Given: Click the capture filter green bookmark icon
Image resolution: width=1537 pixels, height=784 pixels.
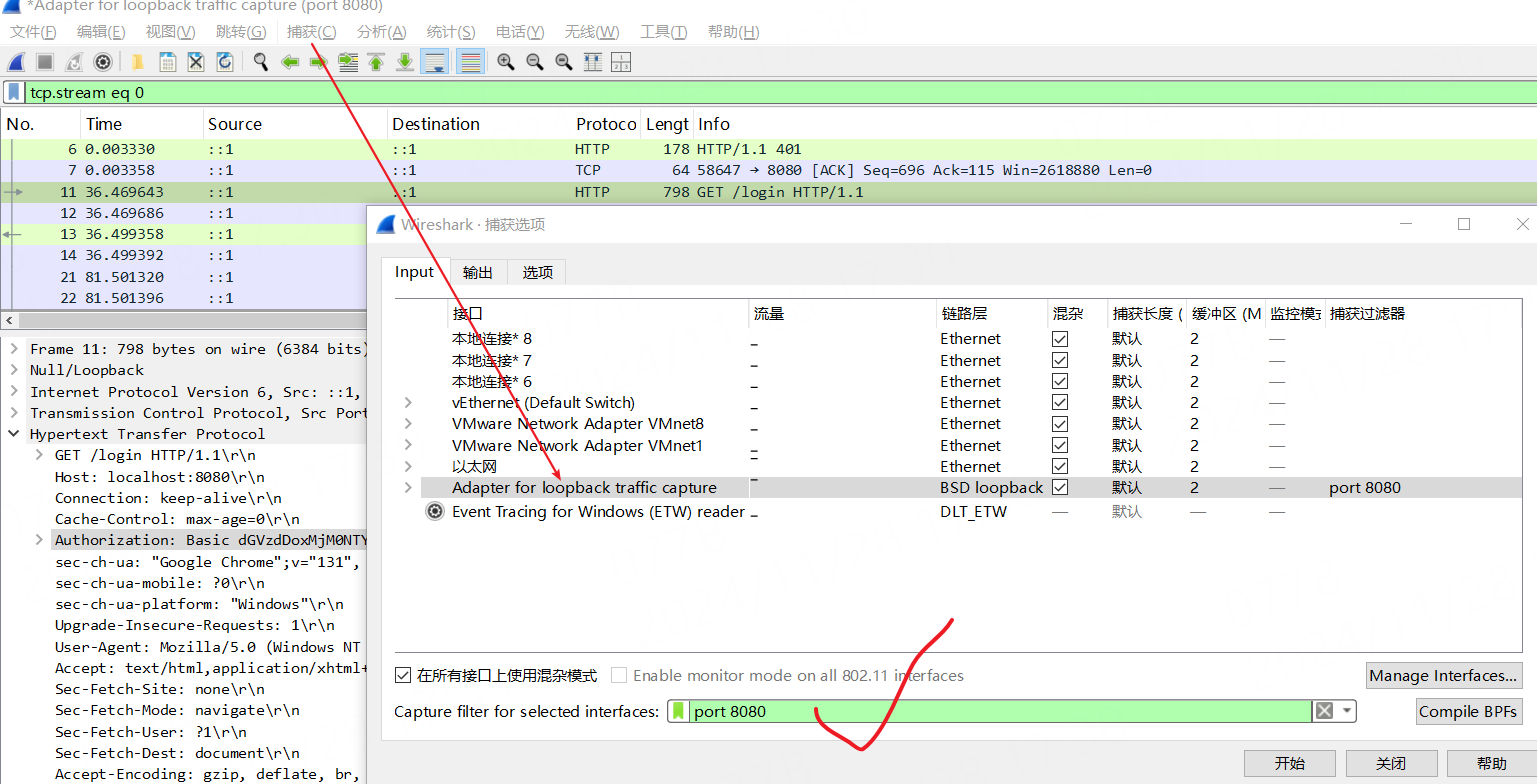Looking at the screenshot, I should pyautogui.click(x=680, y=711).
